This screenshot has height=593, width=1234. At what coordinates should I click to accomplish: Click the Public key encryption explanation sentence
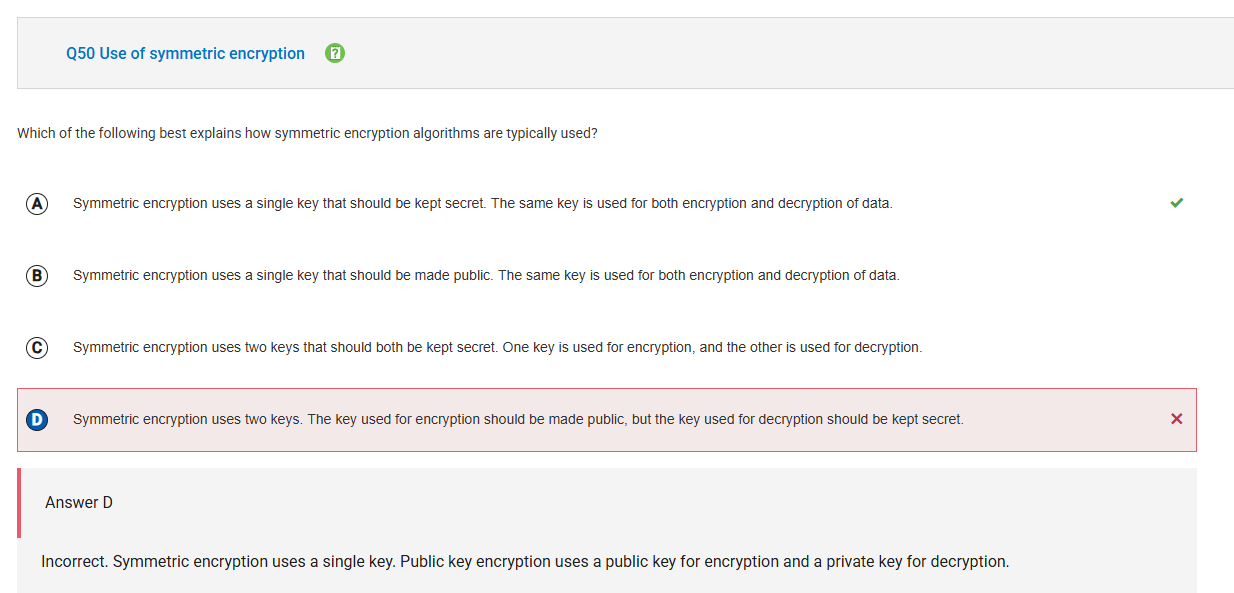pyautogui.click(x=705, y=561)
